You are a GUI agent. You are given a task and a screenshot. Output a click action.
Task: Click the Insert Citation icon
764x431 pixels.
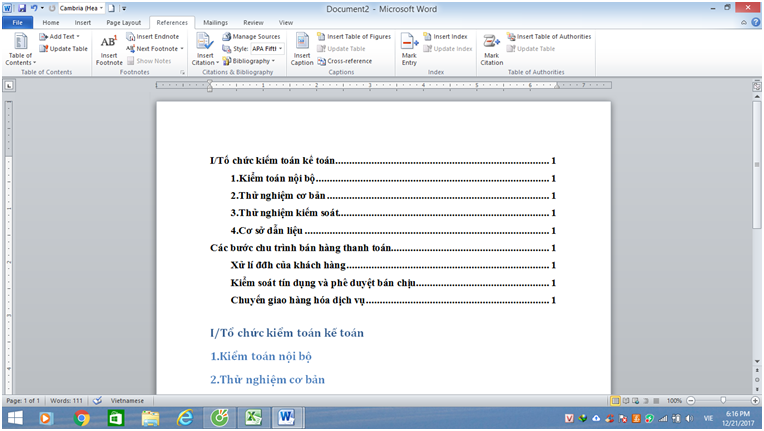point(204,49)
